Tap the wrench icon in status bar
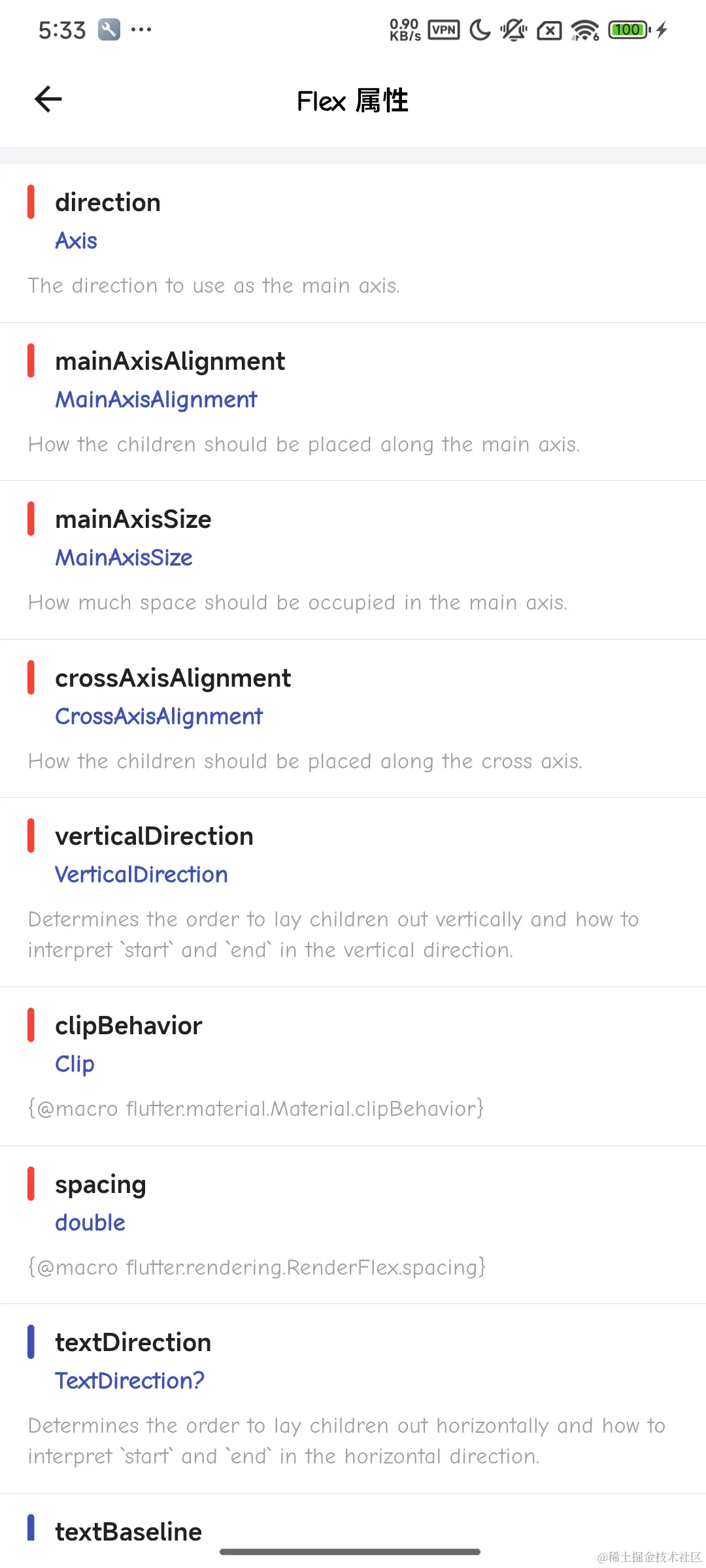The image size is (706, 1568). (x=109, y=30)
